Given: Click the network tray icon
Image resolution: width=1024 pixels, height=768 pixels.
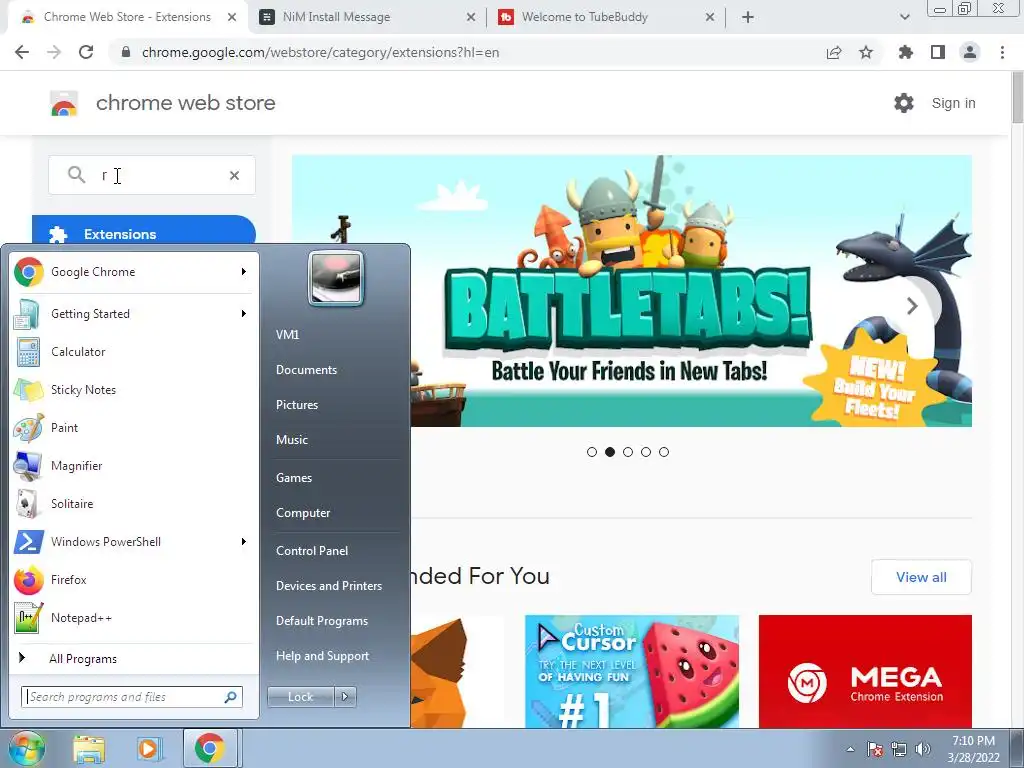Looking at the screenshot, I should (x=899, y=749).
